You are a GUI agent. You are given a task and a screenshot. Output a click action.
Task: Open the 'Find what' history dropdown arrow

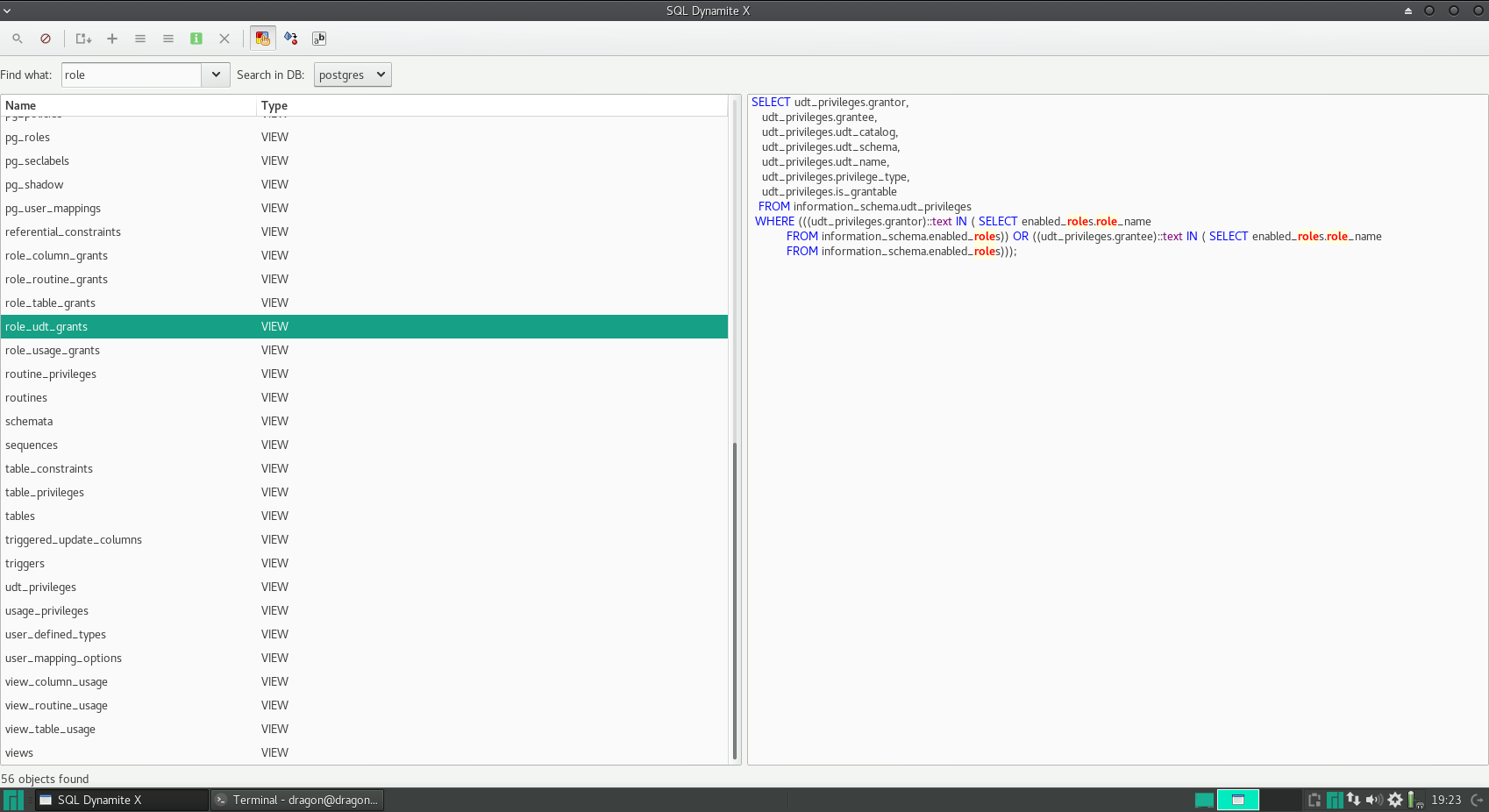216,75
